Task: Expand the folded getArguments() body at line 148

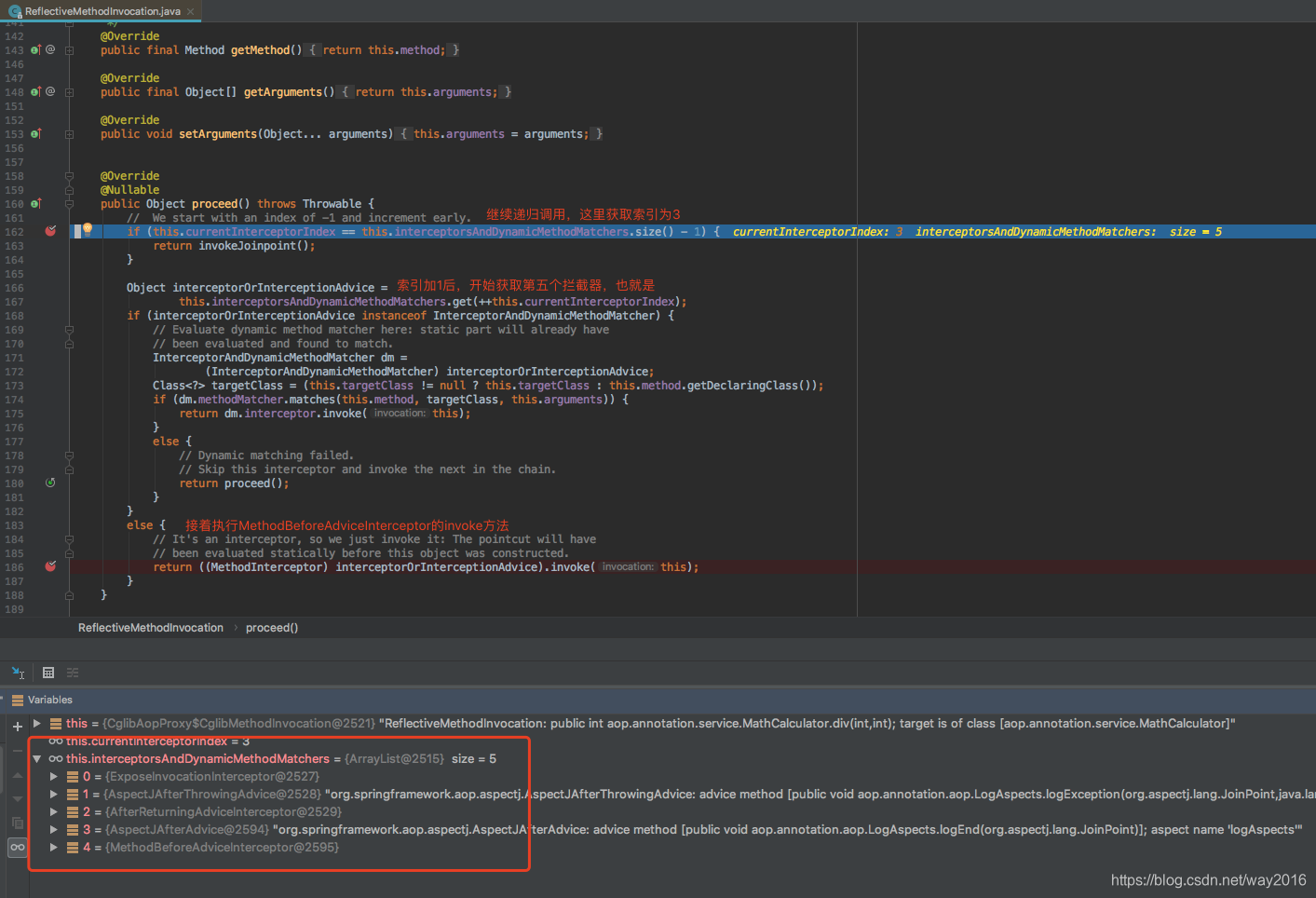Action: pos(70,92)
